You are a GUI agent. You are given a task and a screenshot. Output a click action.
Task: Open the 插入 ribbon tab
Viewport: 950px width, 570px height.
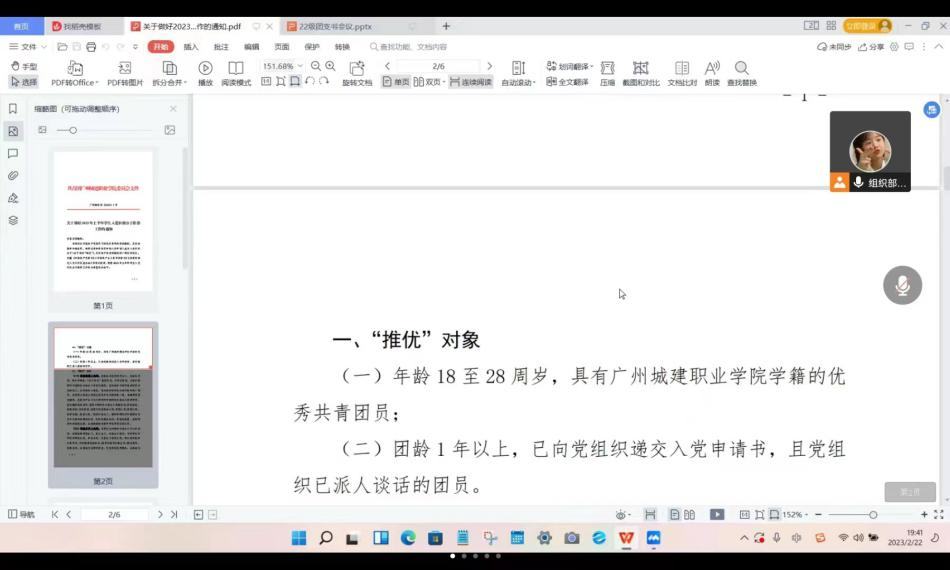click(191, 47)
